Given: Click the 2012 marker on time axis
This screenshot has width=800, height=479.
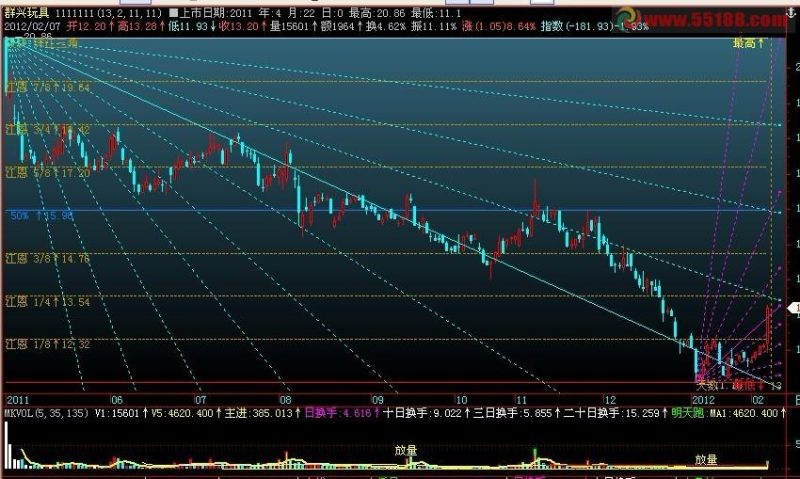Looking at the screenshot, I should click(703, 400).
